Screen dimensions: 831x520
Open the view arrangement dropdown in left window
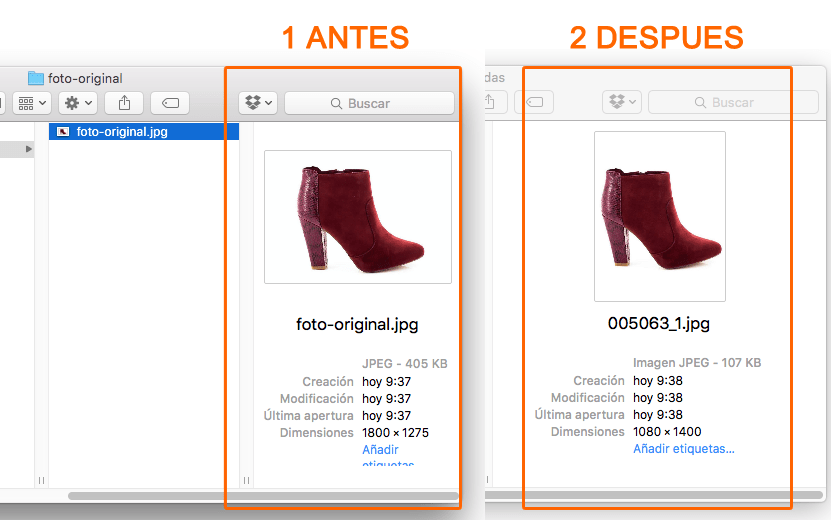(31, 103)
